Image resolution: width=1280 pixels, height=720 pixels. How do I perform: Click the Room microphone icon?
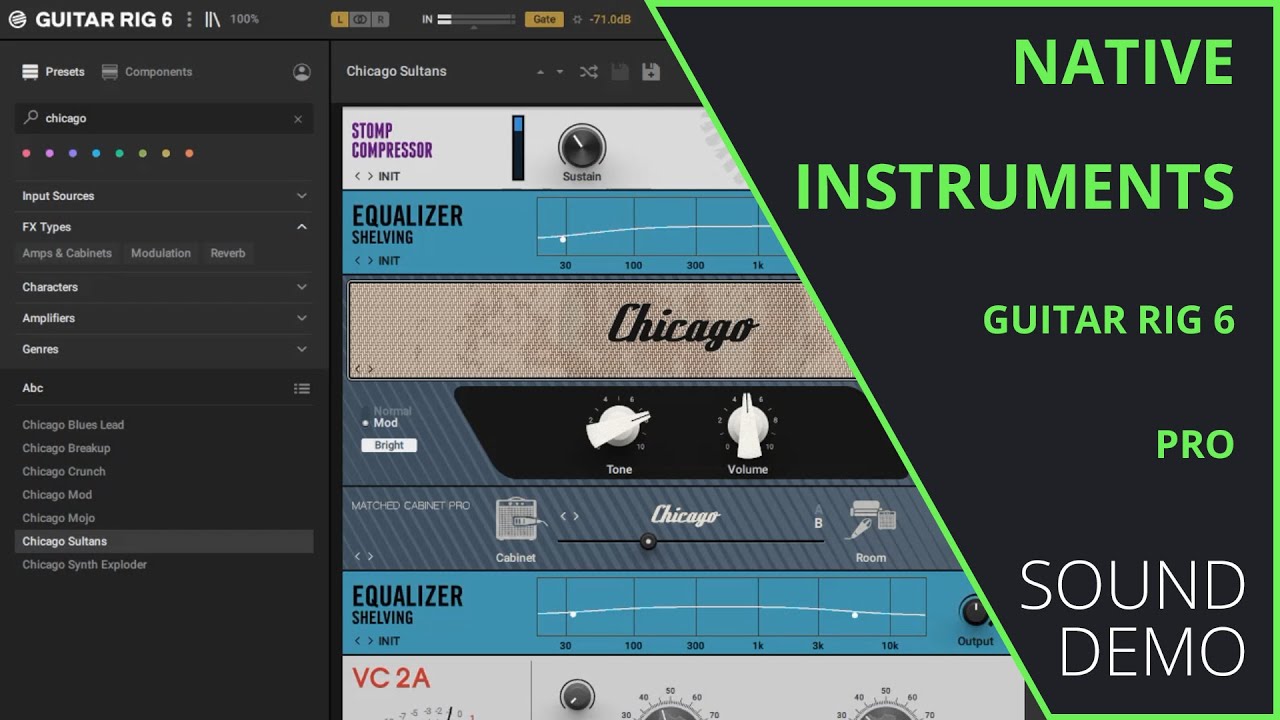[872, 521]
